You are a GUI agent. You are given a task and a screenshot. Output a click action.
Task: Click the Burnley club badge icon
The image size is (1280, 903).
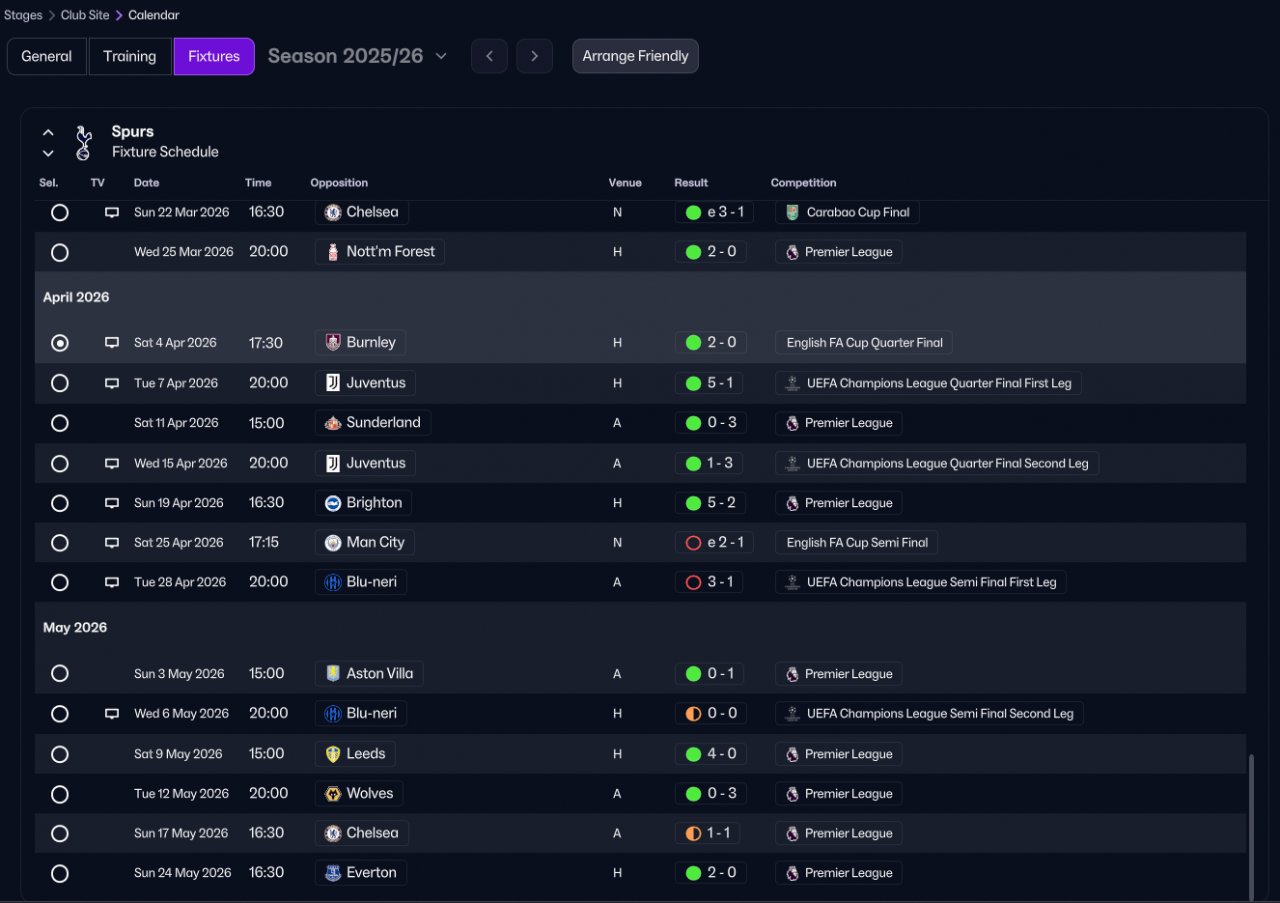pos(333,343)
